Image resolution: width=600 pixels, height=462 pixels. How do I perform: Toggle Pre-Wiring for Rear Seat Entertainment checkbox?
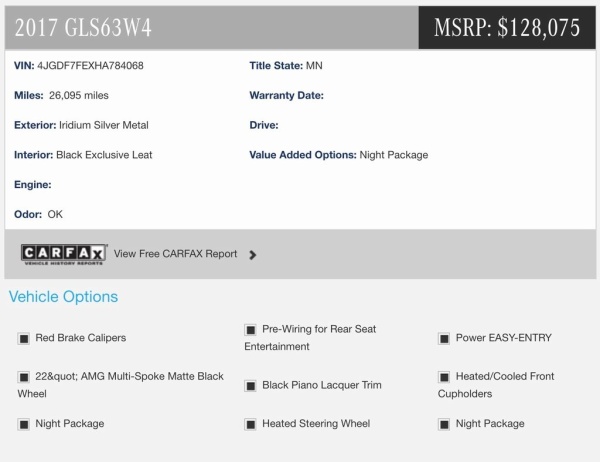[x=250, y=330]
